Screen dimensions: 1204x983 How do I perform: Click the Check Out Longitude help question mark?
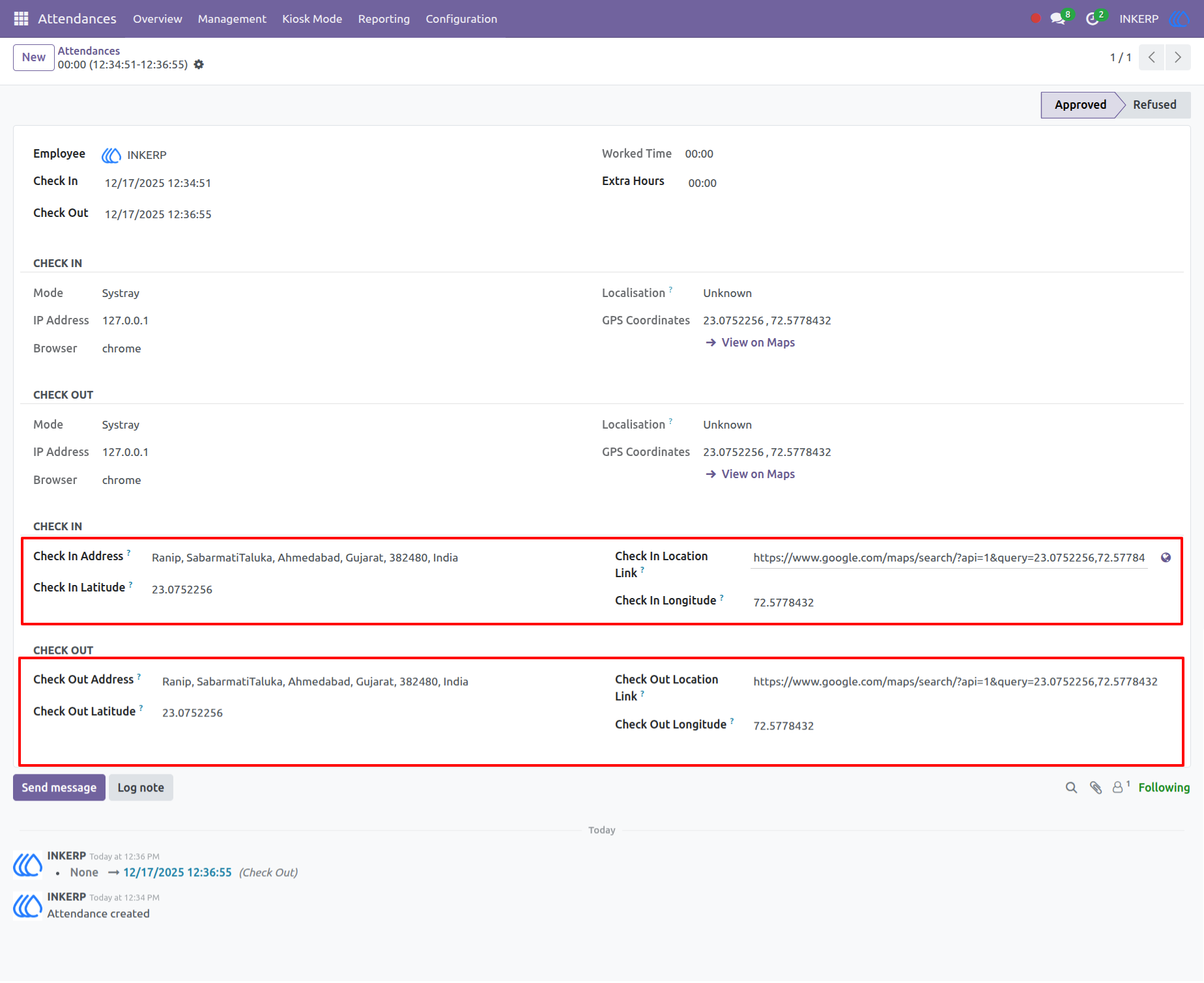tap(732, 720)
